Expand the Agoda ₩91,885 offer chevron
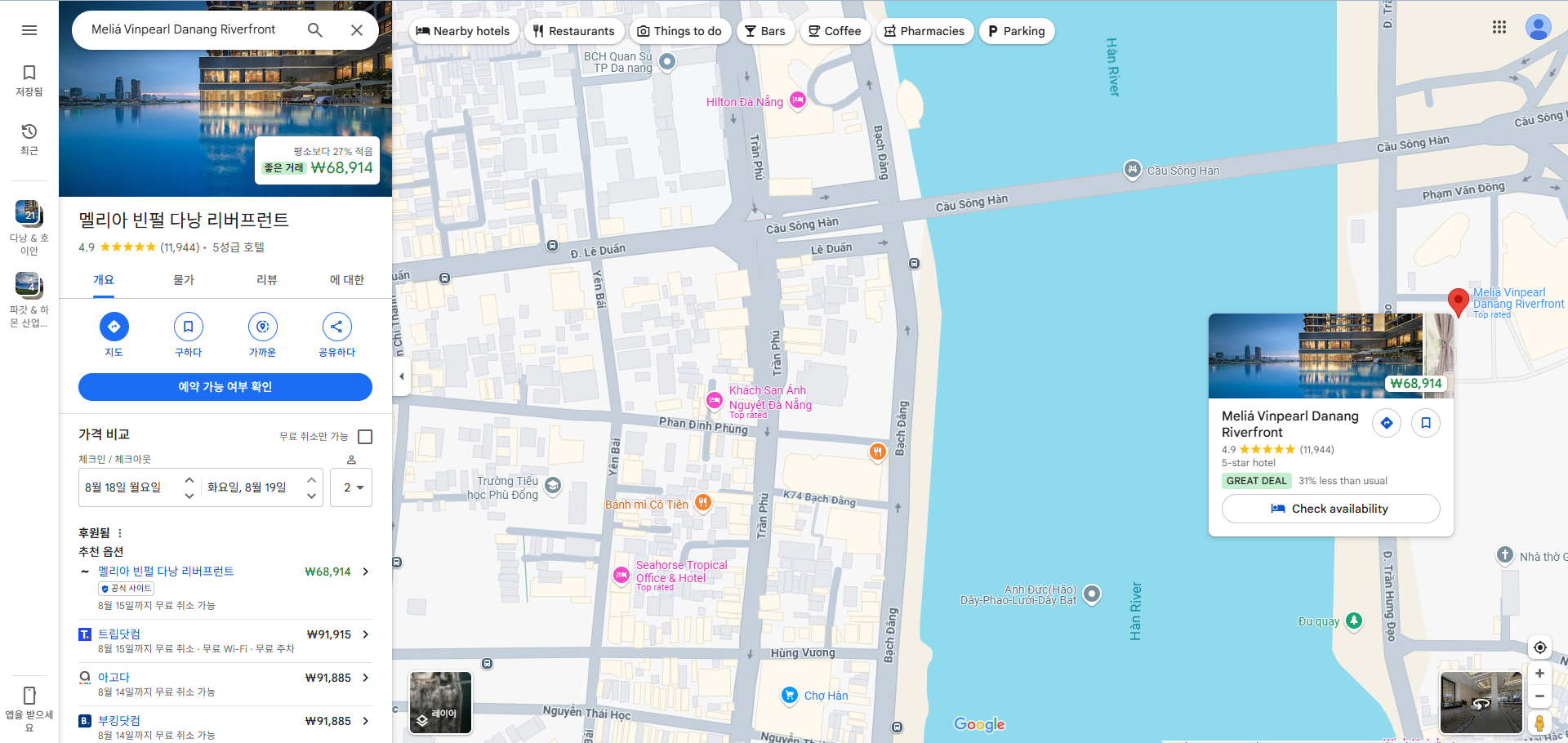 click(x=365, y=678)
